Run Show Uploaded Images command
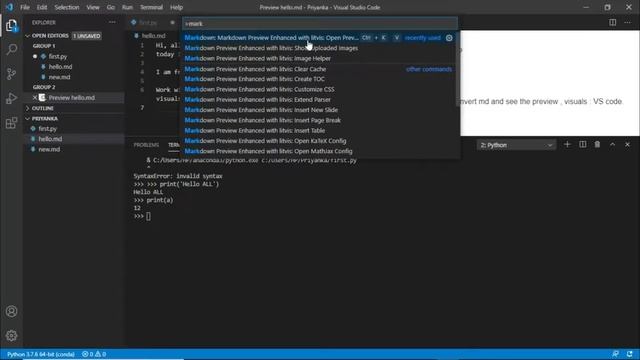 tap(320, 48)
